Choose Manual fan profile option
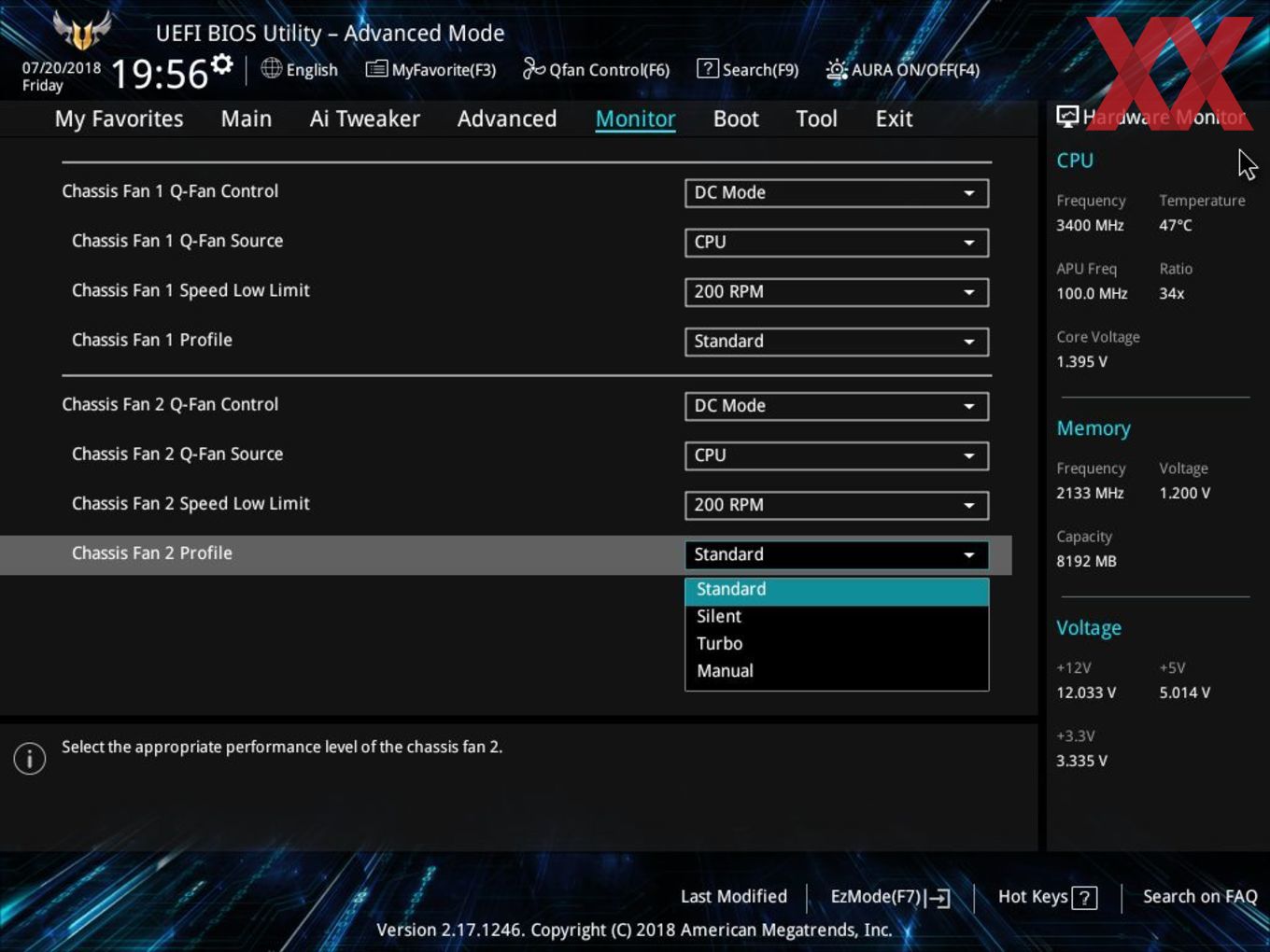This screenshot has height=952, width=1270. [x=837, y=671]
